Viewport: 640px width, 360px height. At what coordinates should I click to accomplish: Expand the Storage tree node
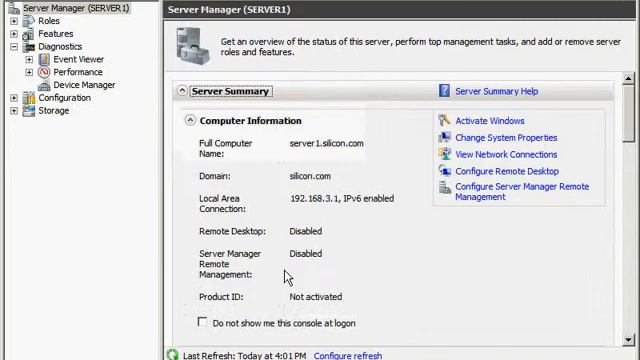click(14, 111)
